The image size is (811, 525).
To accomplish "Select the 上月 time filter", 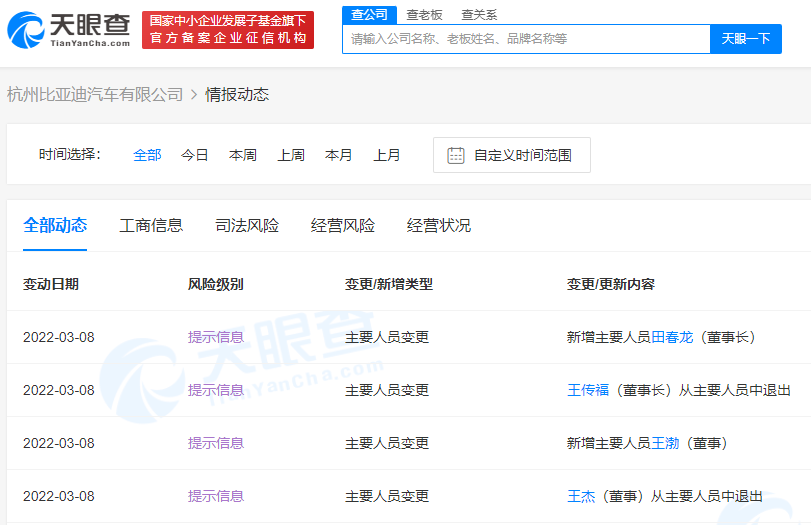I will tap(386, 155).
